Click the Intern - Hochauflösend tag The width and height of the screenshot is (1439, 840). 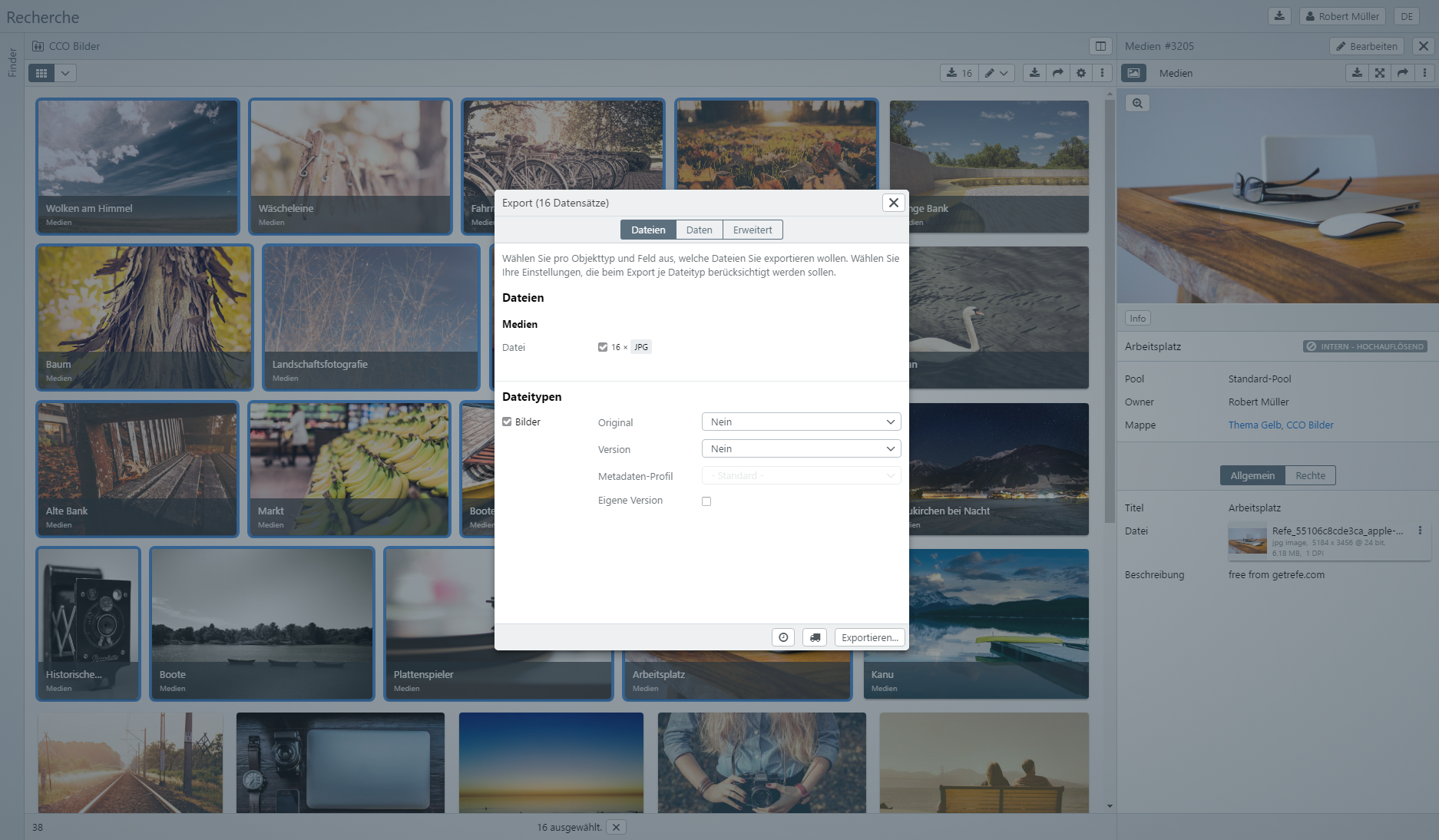coord(1365,346)
